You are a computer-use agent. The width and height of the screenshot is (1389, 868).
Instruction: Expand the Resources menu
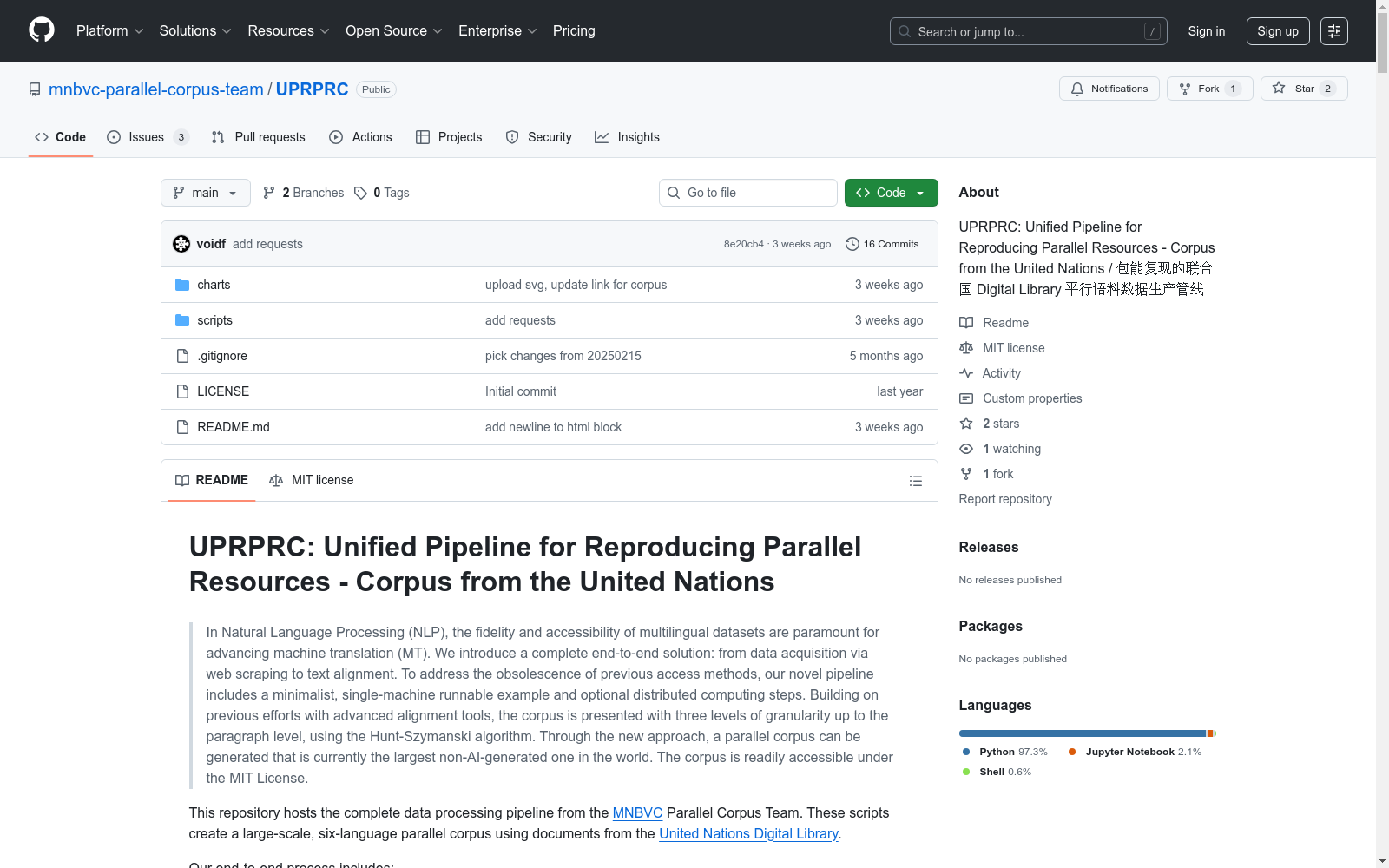point(288,31)
